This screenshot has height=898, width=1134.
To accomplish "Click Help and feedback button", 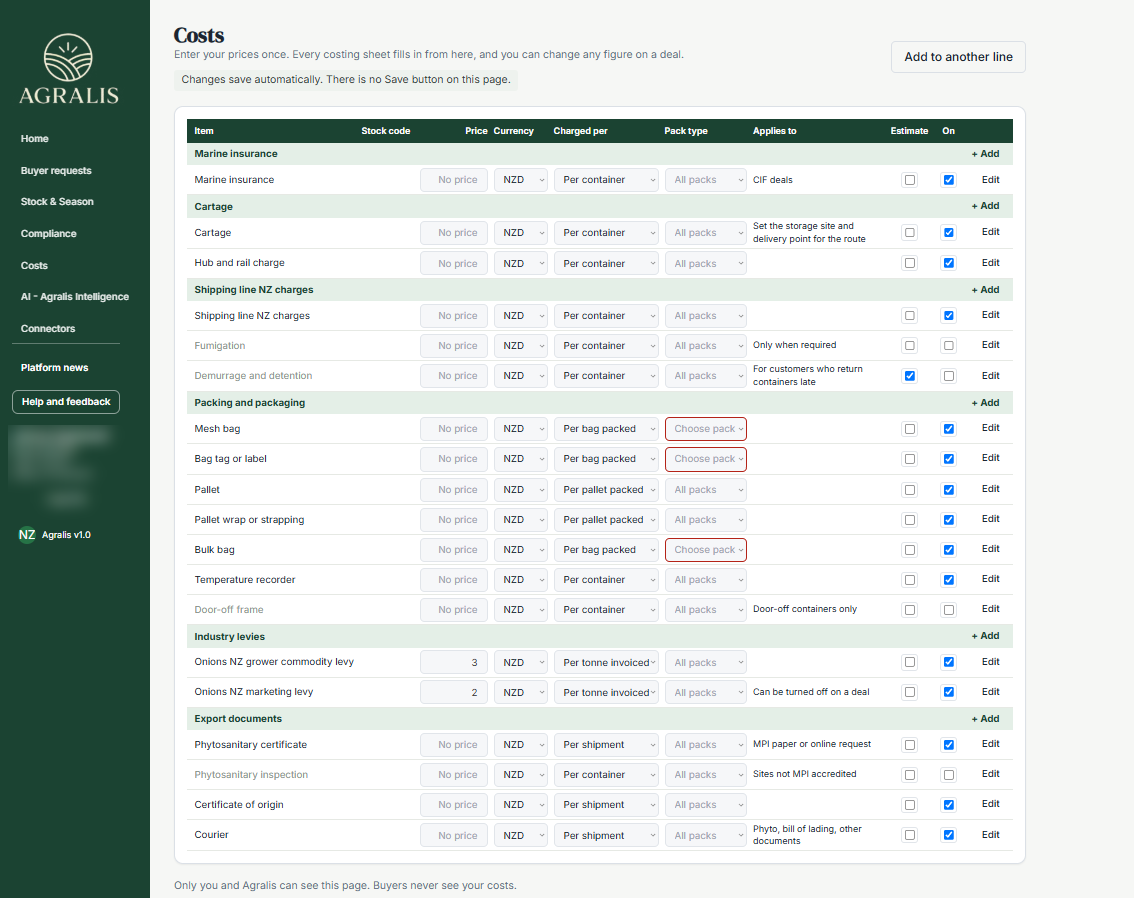I will click(66, 402).
